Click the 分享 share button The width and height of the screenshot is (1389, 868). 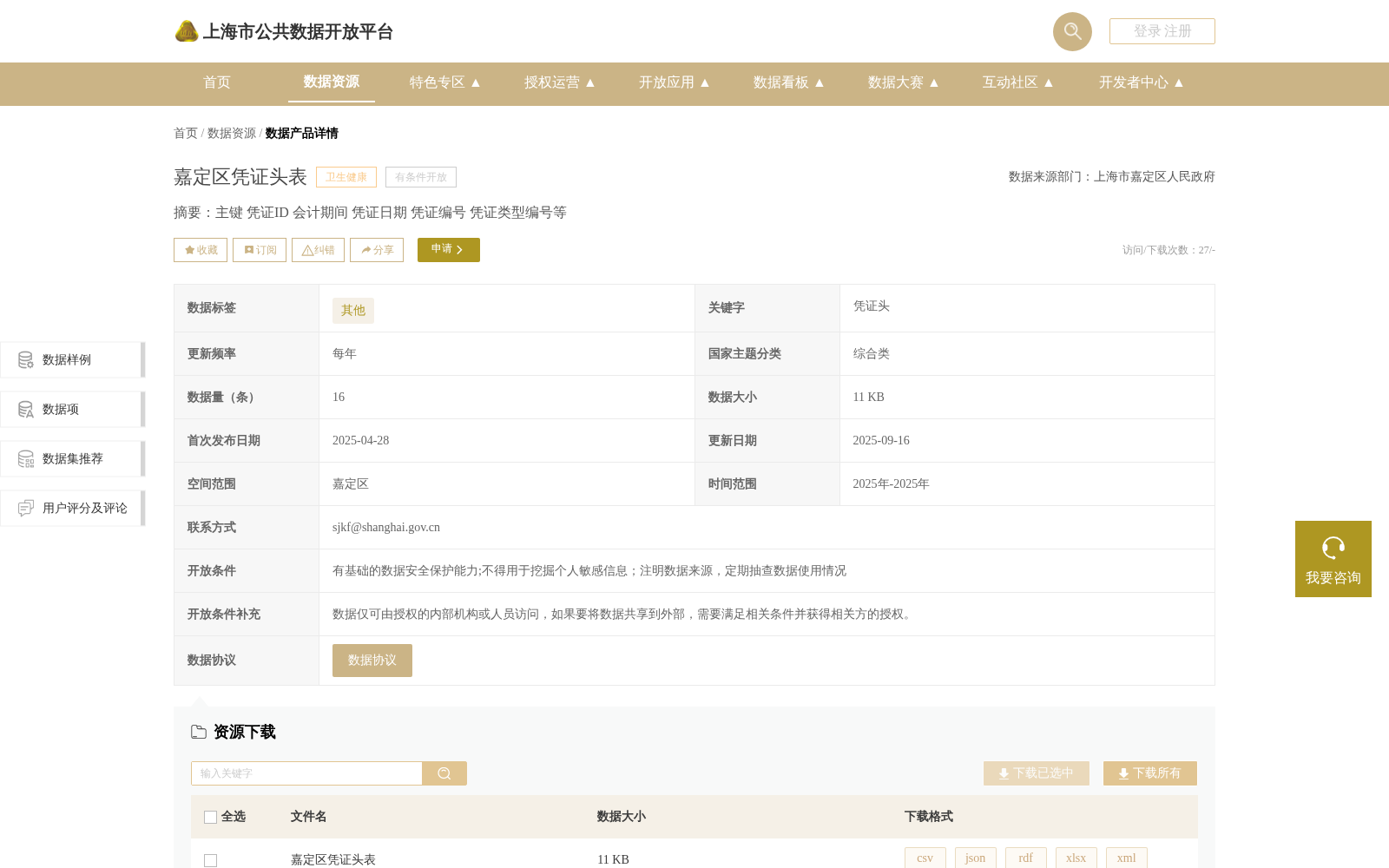(377, 250)
